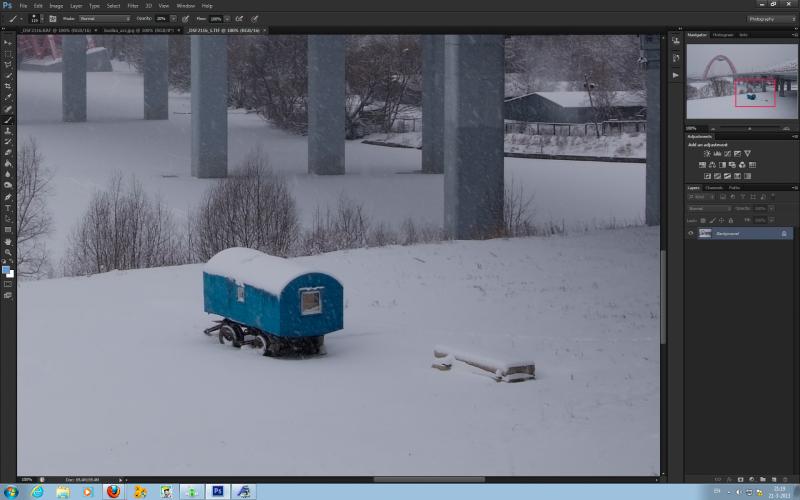Click Navigator zoom in button
This screenshot has height=500, width=800.
coord(786,129)
